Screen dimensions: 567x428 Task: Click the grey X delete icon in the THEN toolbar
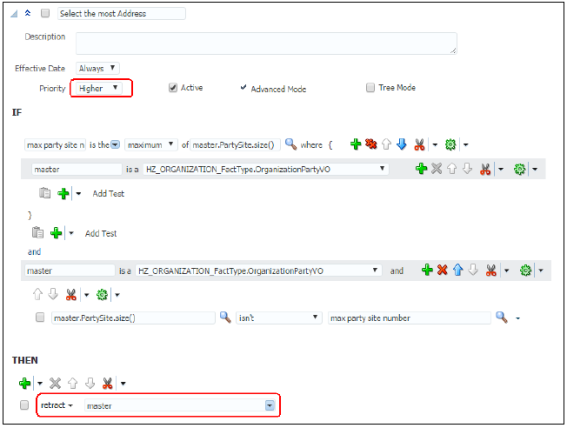point(55,383)
